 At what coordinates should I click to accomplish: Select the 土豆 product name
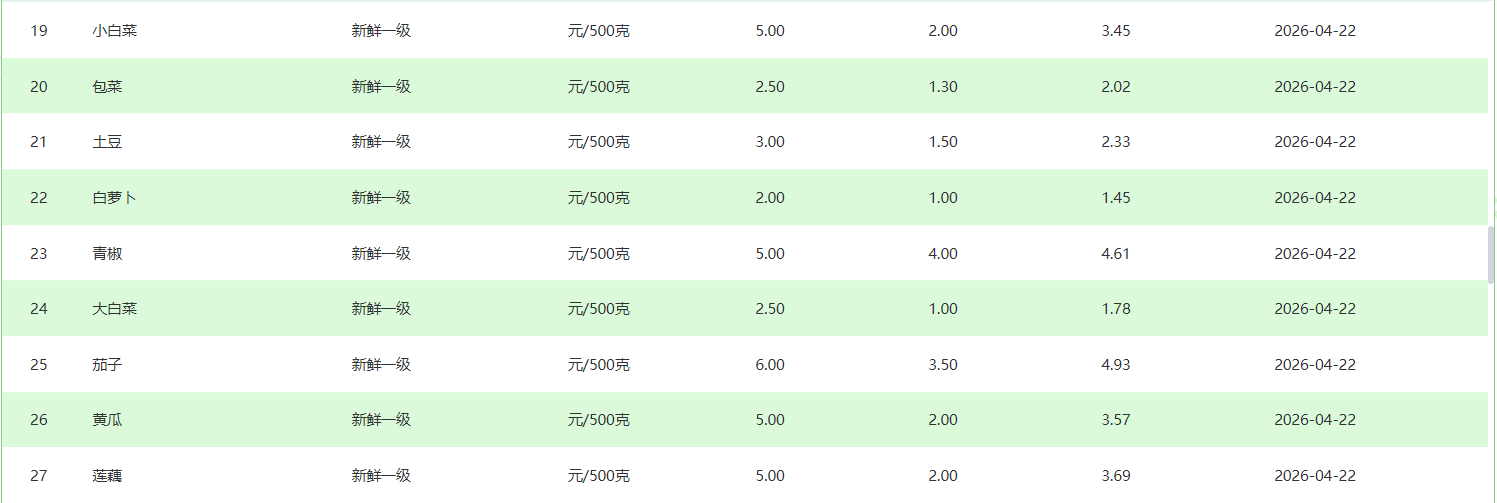(107, 142)
